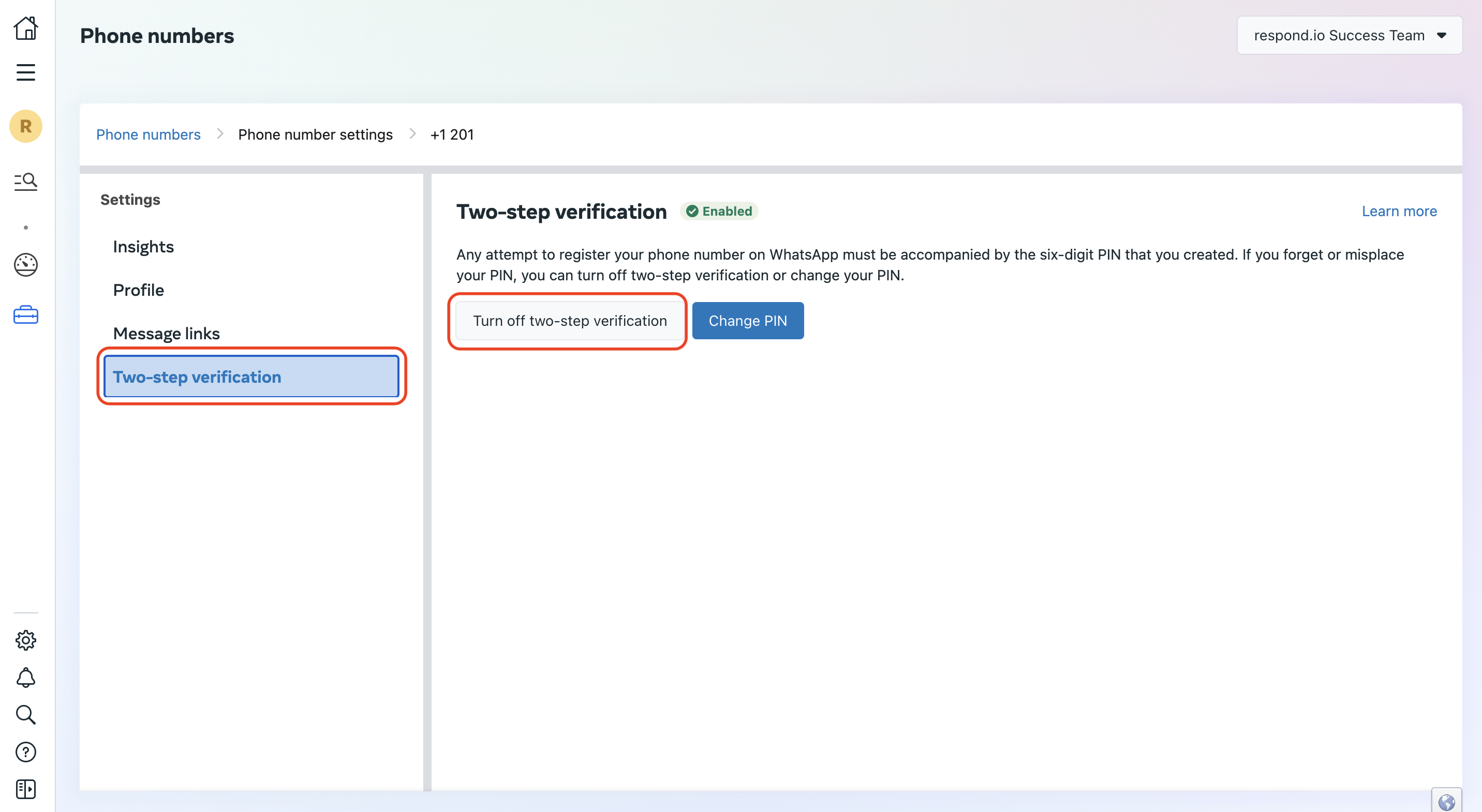1482x812 pixels.
Task: Select the blue toolbox icon
Action: click(x=26, y=314)
